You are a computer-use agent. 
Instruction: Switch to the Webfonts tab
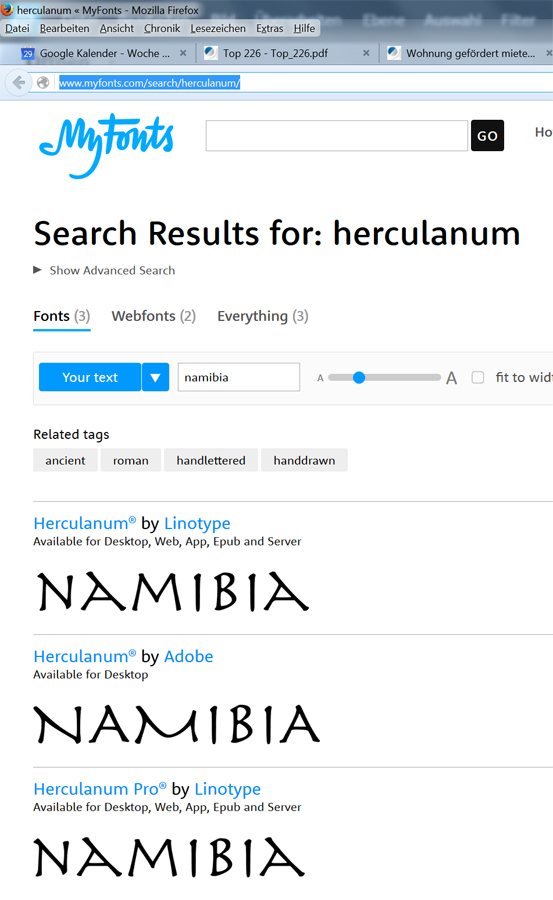(153, 316)
